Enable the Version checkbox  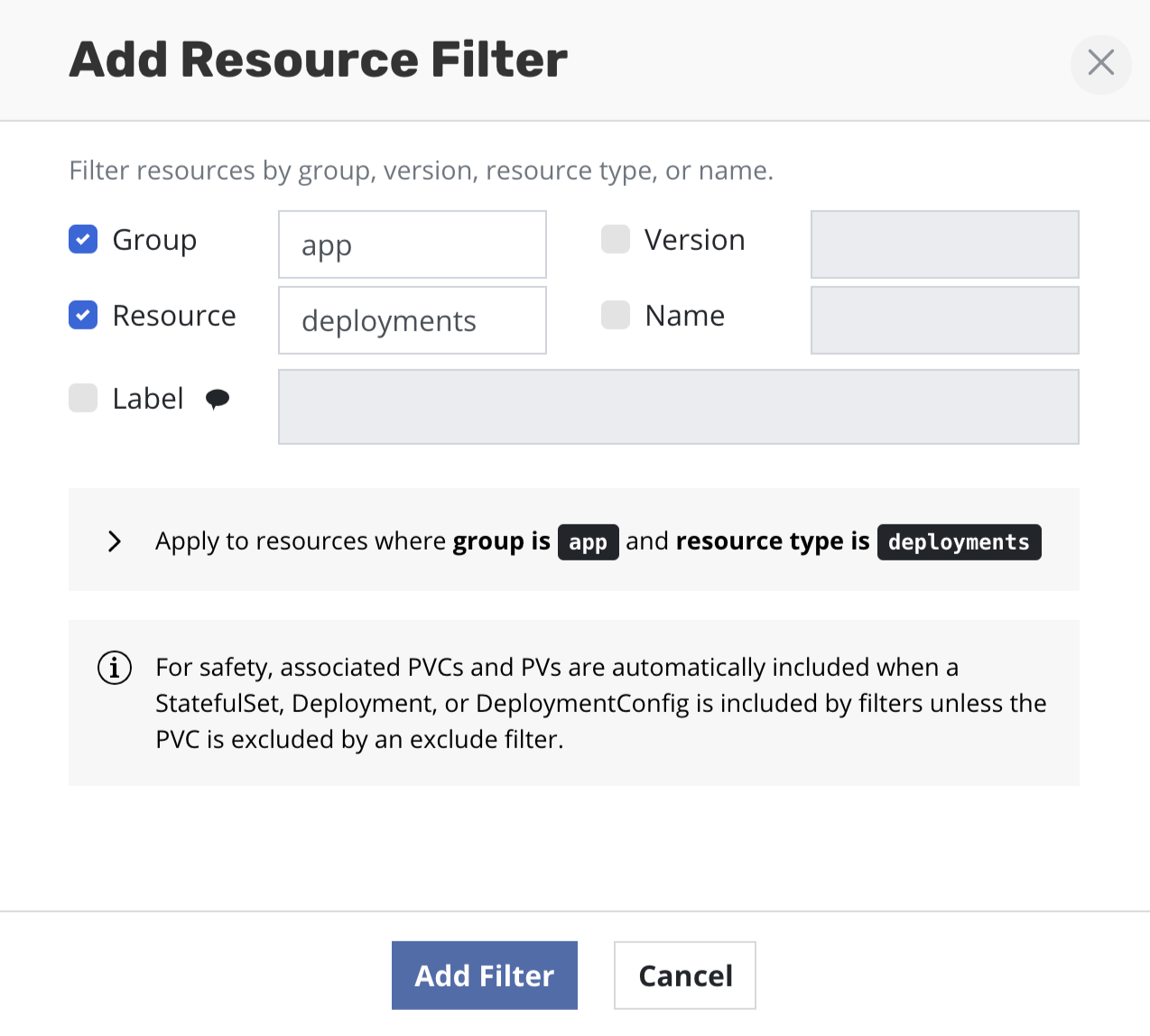(x=615, y=238)
